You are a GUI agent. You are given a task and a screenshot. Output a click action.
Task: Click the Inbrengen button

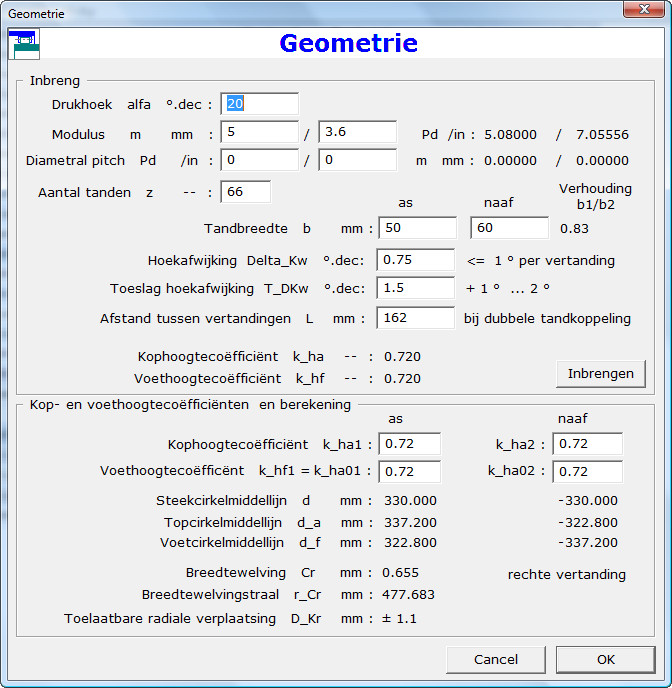click(601, 374)
